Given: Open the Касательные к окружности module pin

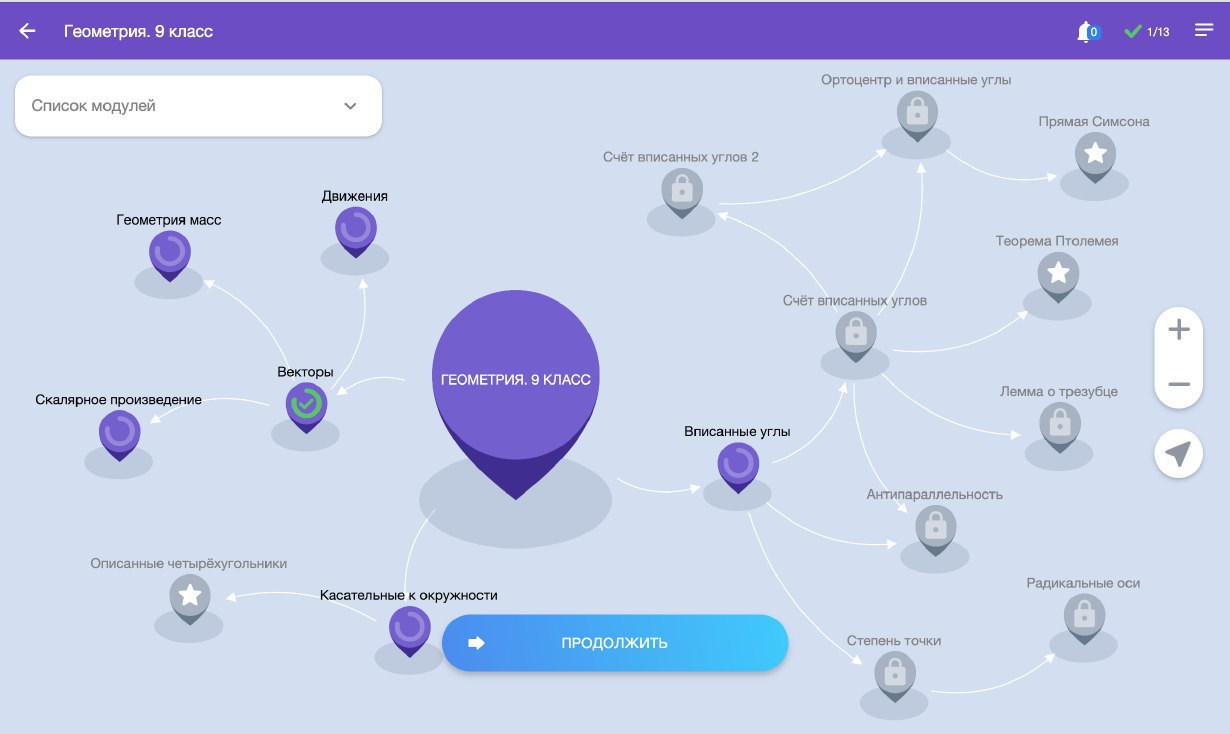Looking at the screenshot, I should pyautogui.click(x=409, y=631).
